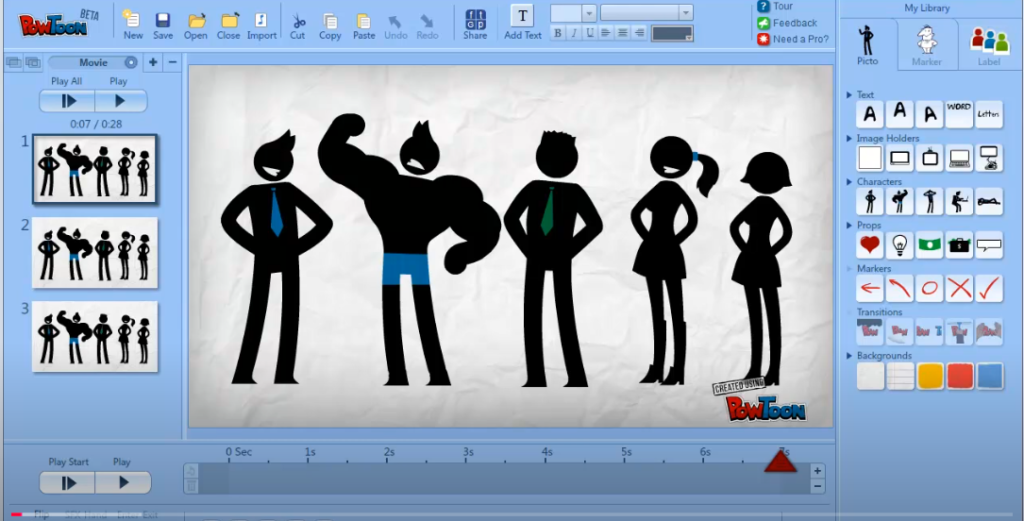Viewport: 1024px width, 521px height.
Task: Collapse the Characters section in library
Action: [x=849, y=182]
